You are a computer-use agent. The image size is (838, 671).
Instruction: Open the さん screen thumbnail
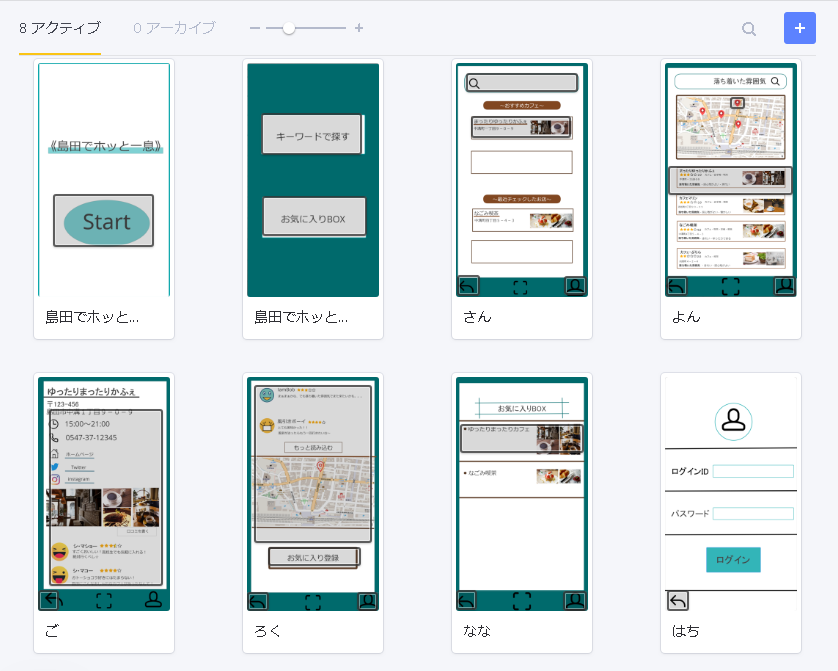pyautogui.click(x=522, y=199)
